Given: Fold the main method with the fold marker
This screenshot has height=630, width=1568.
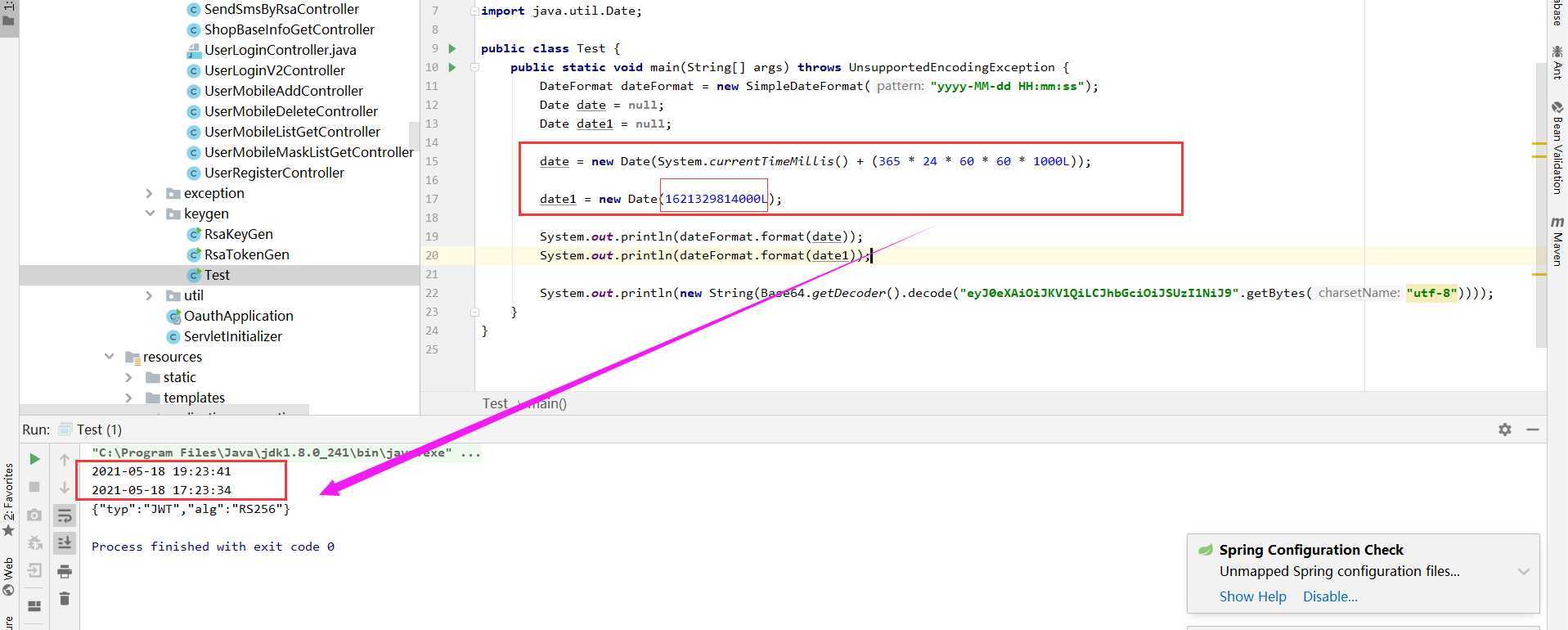Looking at the screenshot, I should click(x=474, y=67).
